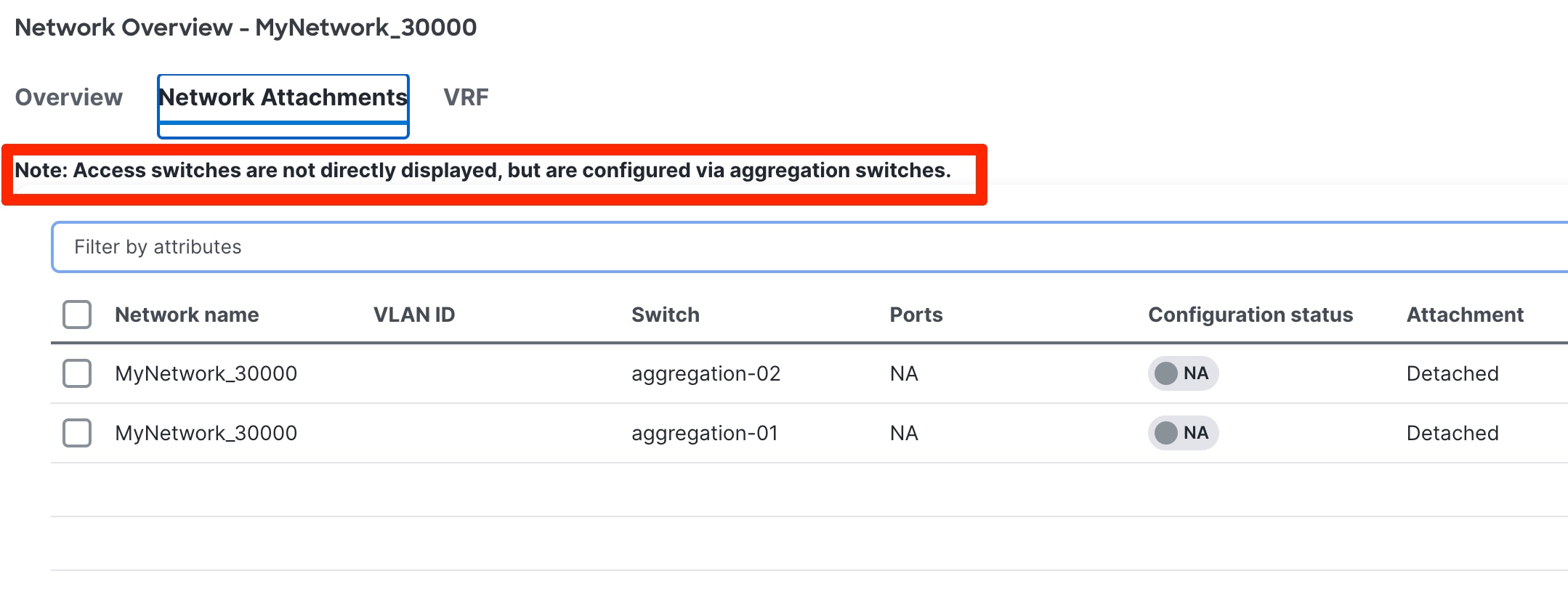Open the Network Attachments tab
This screenshot has height=600, width=1568.
[283, 97]
